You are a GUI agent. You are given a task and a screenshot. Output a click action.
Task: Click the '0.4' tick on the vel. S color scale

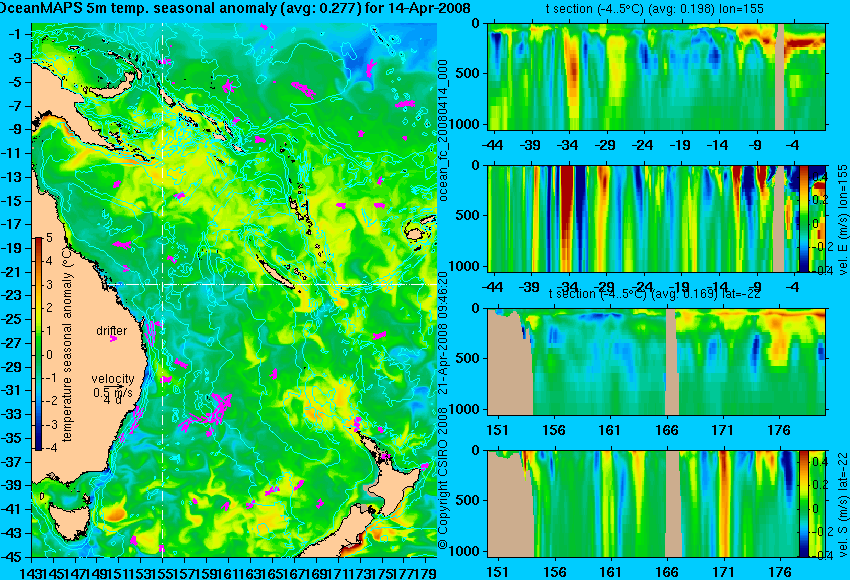coord(819,461)
